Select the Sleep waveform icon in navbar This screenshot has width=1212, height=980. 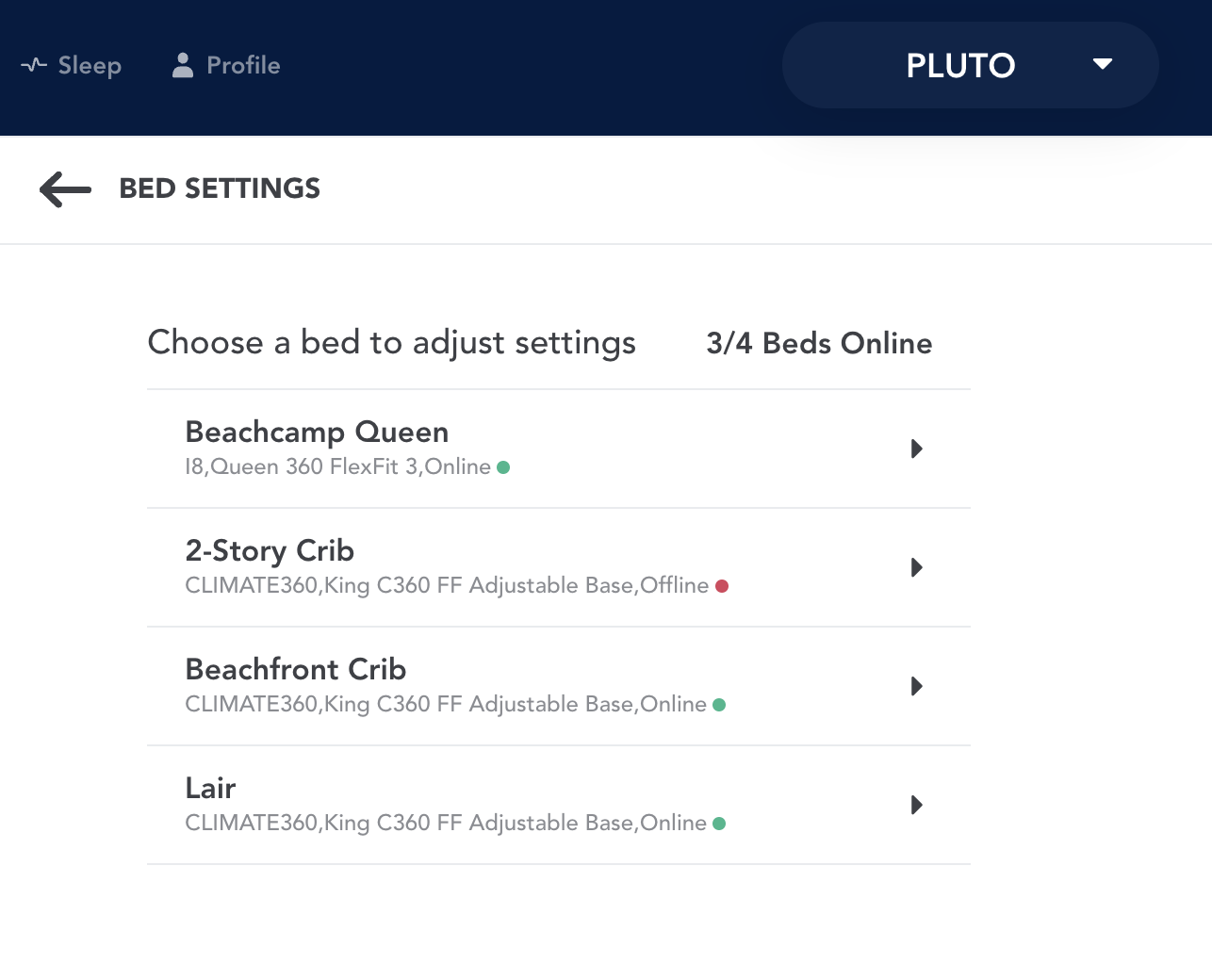tap(34, 65)
